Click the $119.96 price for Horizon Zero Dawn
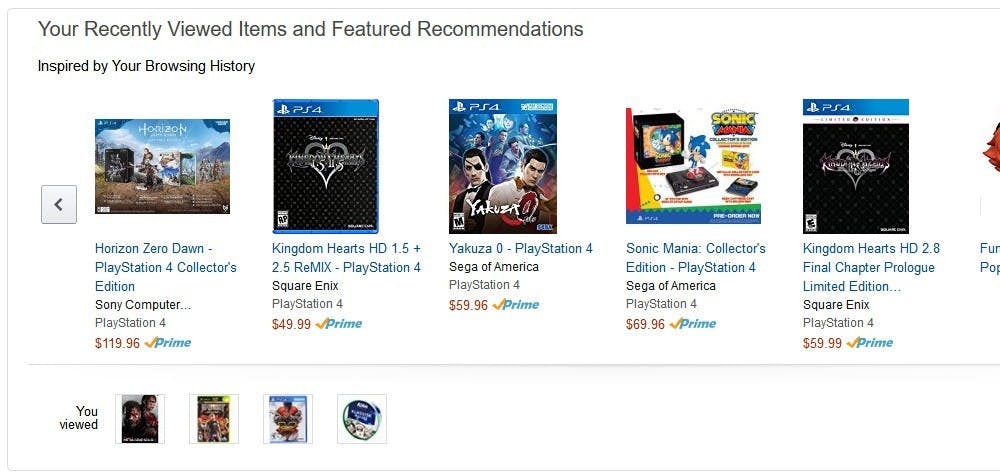This screenshot has width=1000, height=476. click(117, 343)
